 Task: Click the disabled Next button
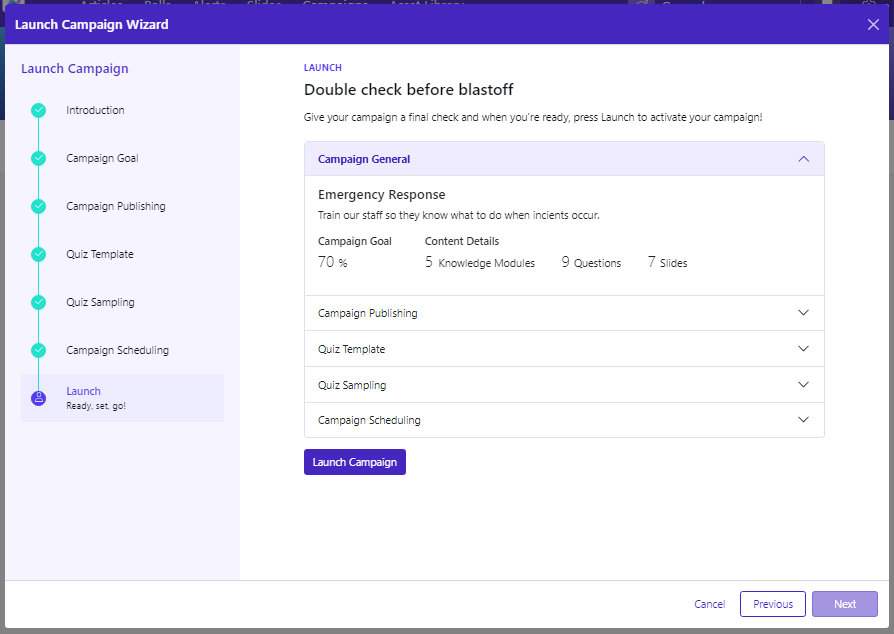(x=844, y=604)
